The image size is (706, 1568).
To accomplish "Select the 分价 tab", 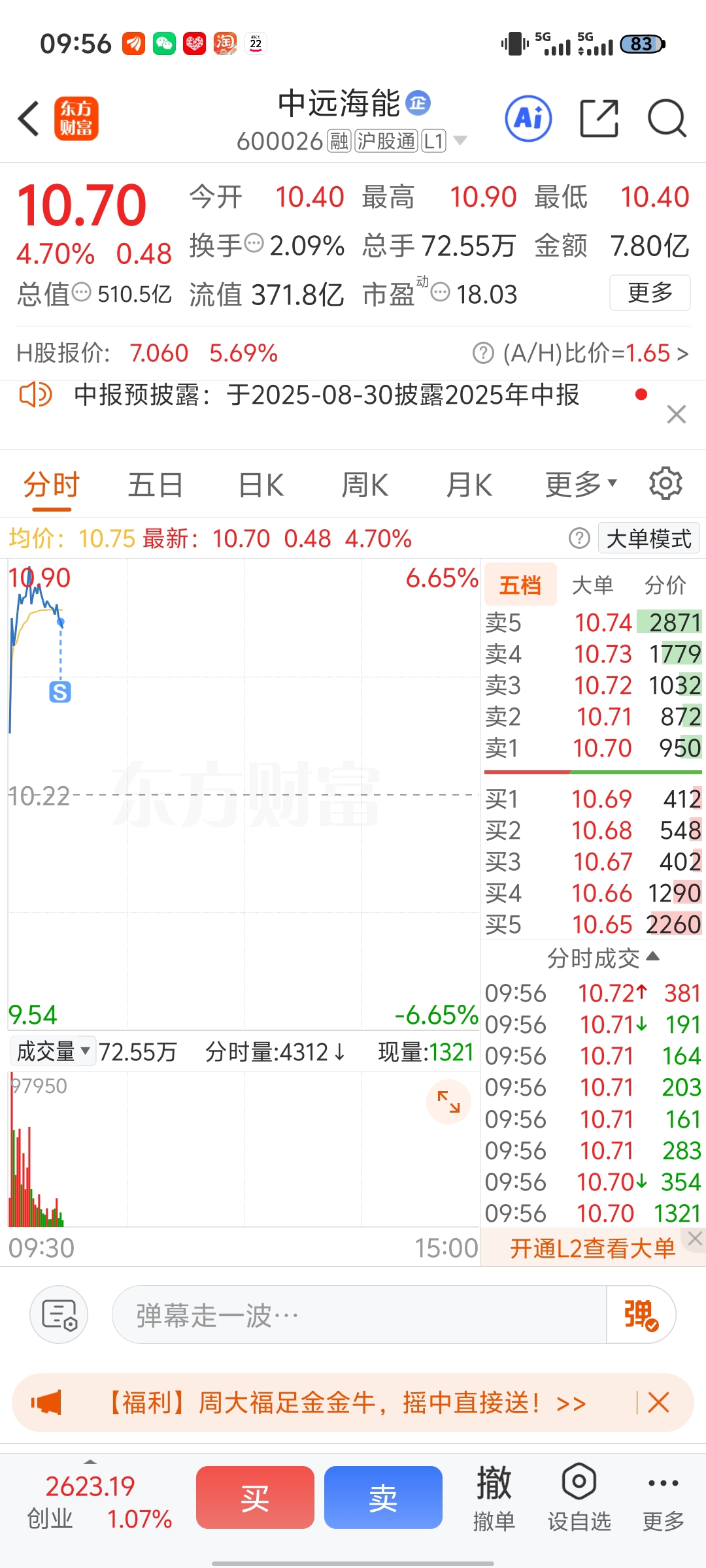I will point(665,585).
